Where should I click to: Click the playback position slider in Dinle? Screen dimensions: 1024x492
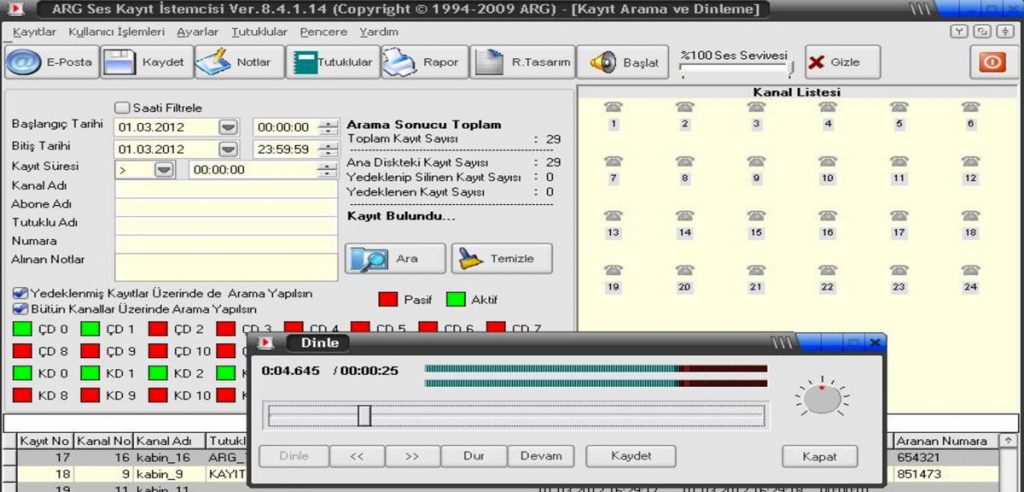point(364,415)
